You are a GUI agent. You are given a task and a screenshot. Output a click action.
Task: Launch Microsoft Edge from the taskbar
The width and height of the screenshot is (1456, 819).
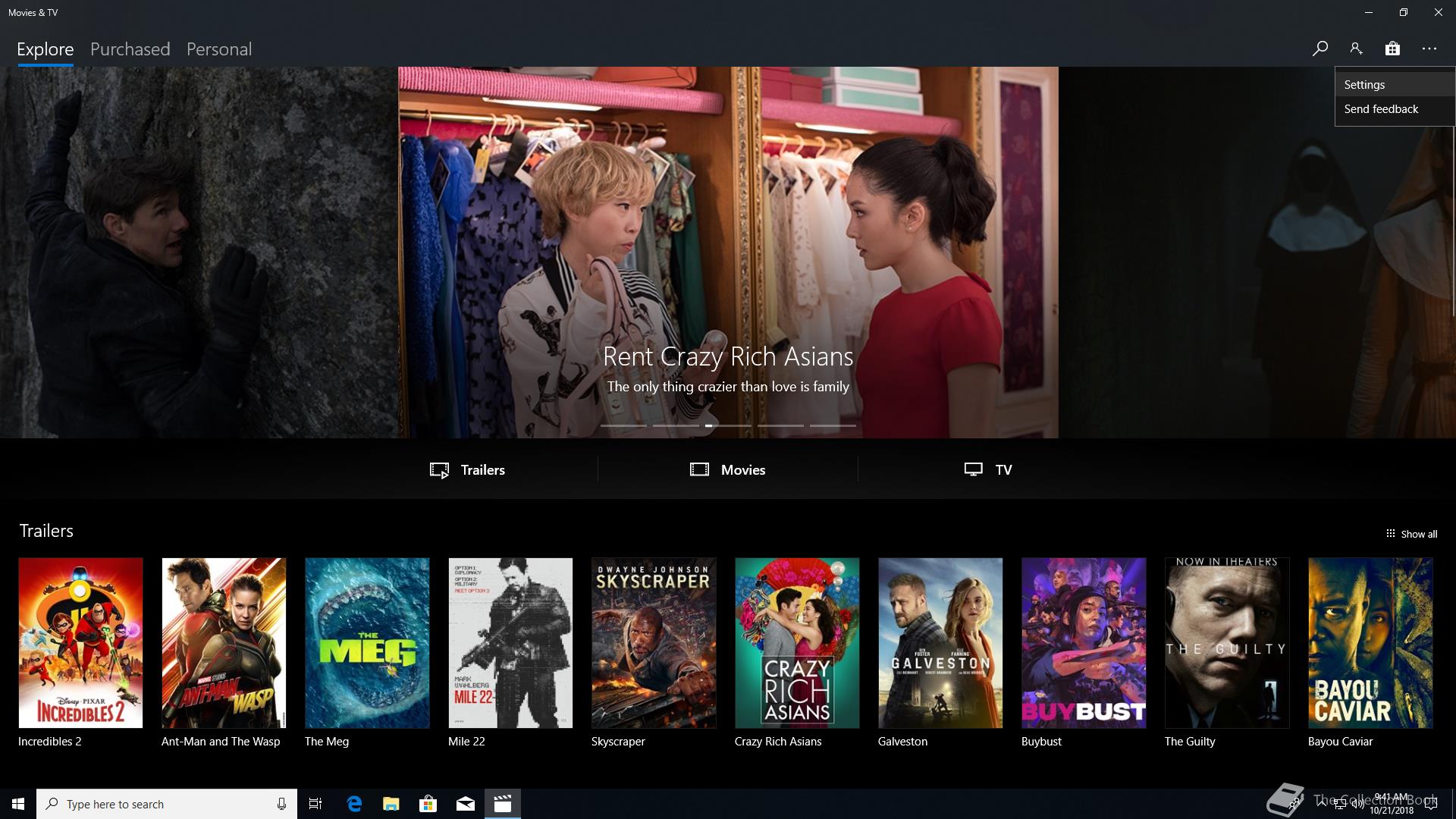[x=354, y=804]
